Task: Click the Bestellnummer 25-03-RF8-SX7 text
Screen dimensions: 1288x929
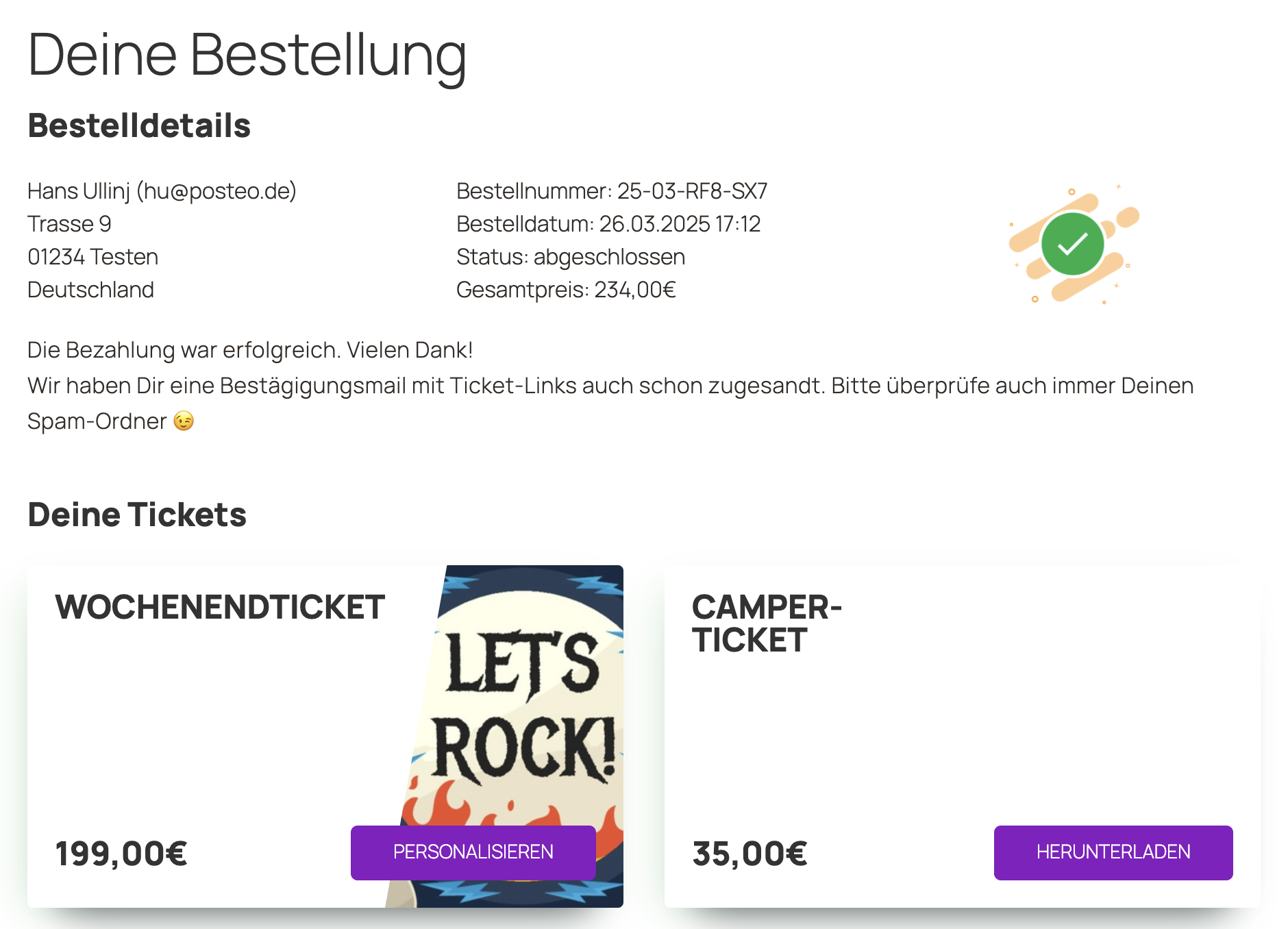Action: click(x=612, y=190)
